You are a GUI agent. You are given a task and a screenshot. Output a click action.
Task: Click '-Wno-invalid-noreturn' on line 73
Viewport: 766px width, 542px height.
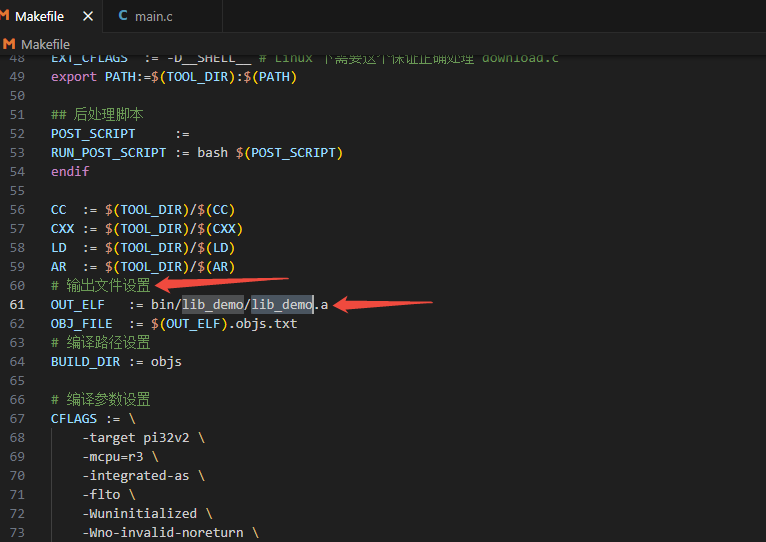coord(163,533)
